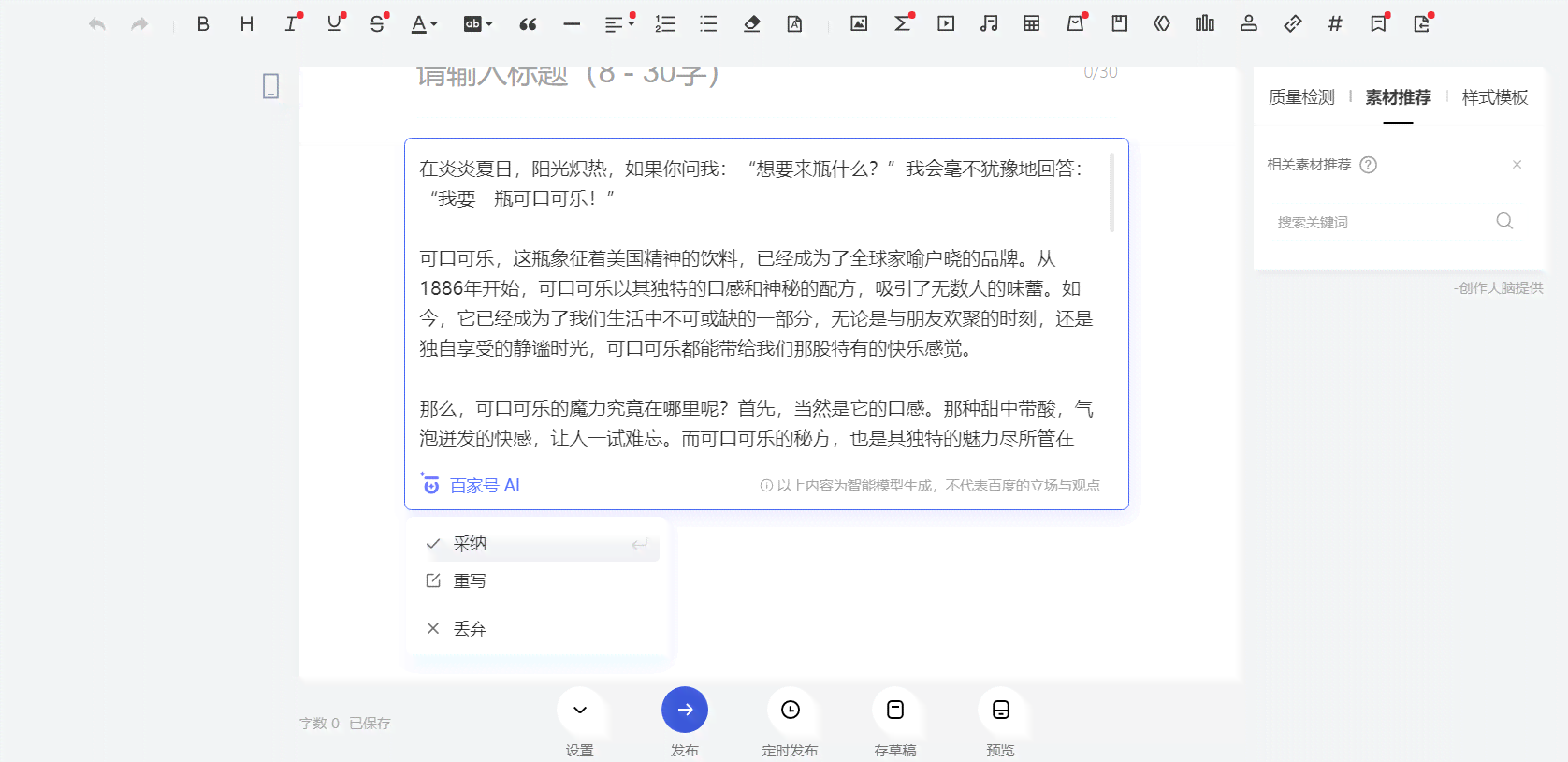Open the text highlight background dropdown
The image size is (1568, 762).
point(477,24)
